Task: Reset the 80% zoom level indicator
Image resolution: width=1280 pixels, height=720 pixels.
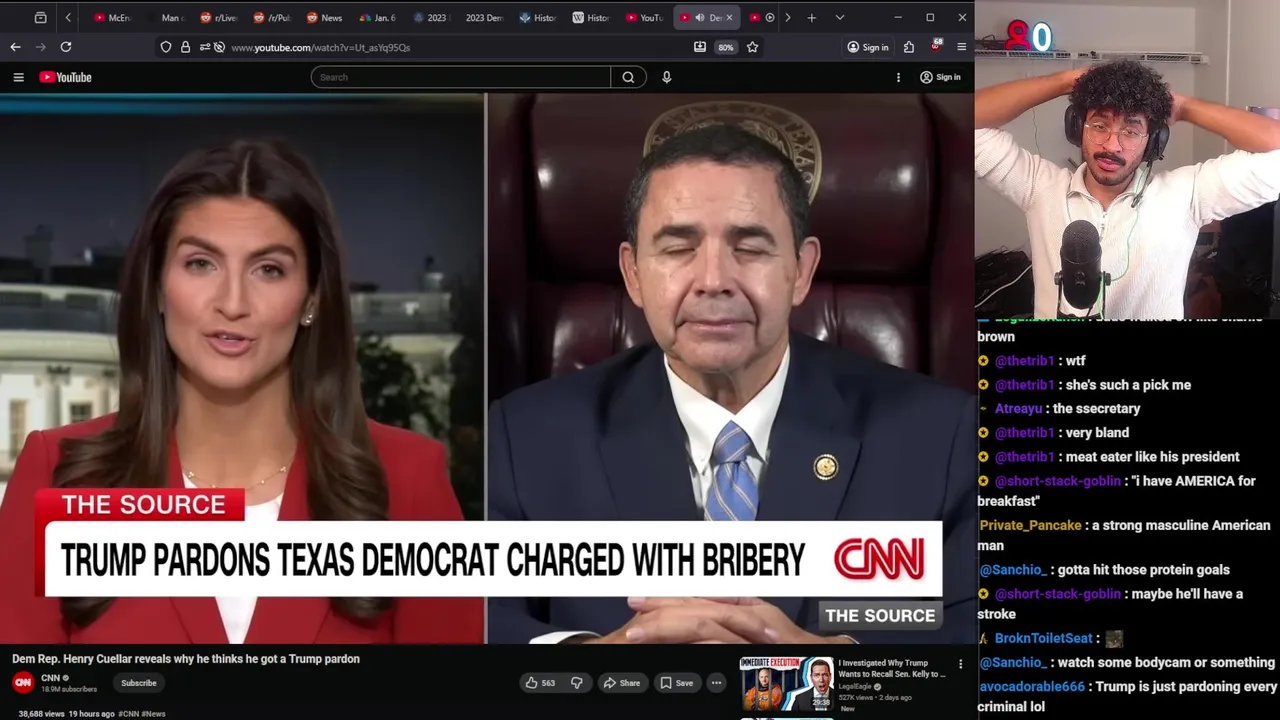Action: pyautogui.click(x=726, y=47)
